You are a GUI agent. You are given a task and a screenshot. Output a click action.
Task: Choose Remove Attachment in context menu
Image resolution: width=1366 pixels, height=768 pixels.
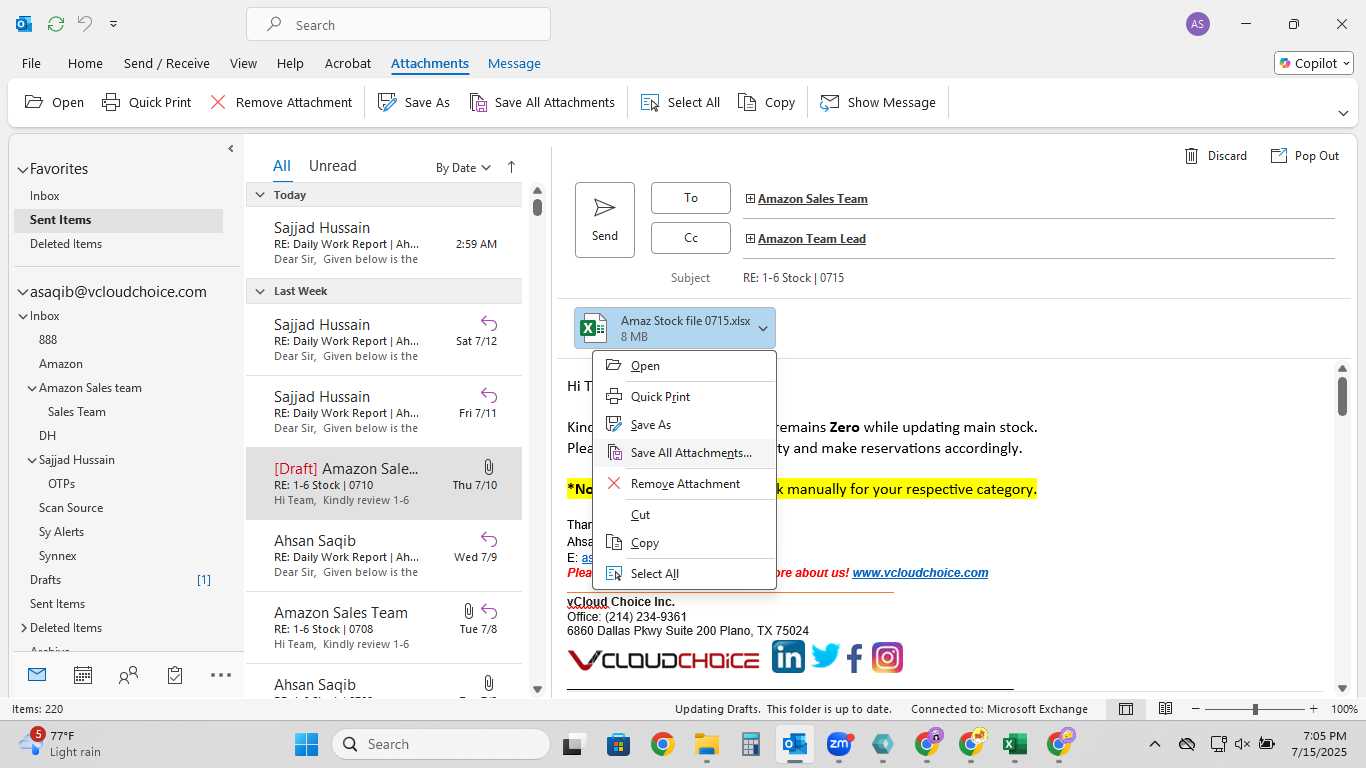tap(684, 484)
